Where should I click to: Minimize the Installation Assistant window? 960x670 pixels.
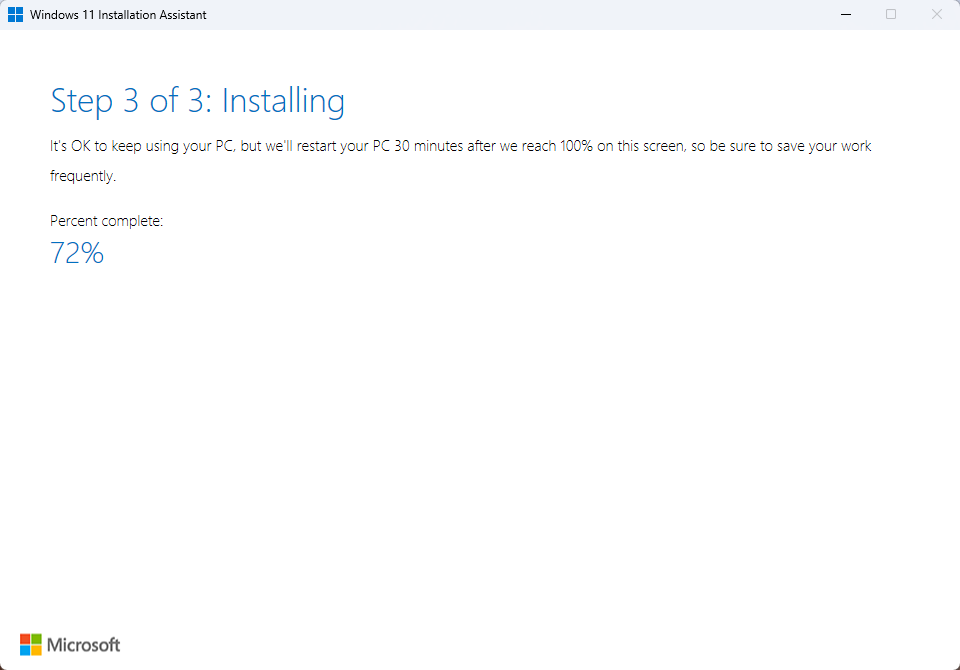pyautogui.click(x=846, y=14)
